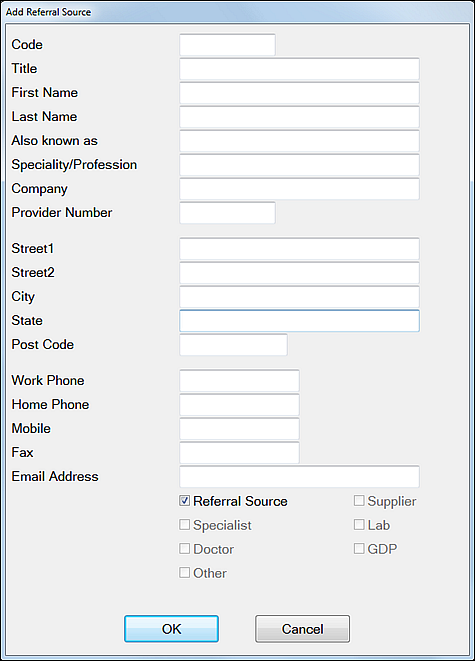Click the Provider Number field
The height and width of the screenshot is (661, 475).
228,213
